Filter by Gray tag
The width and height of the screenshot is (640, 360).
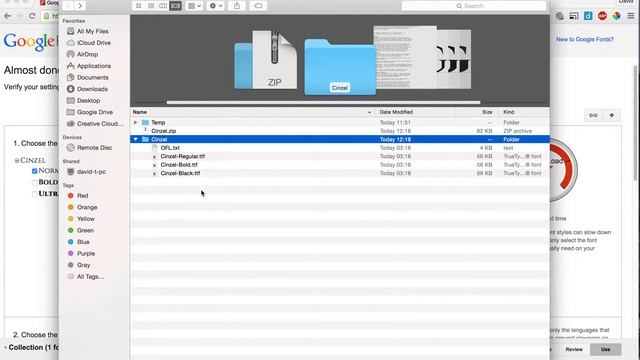pyautogui.click(x=83, y=265)
